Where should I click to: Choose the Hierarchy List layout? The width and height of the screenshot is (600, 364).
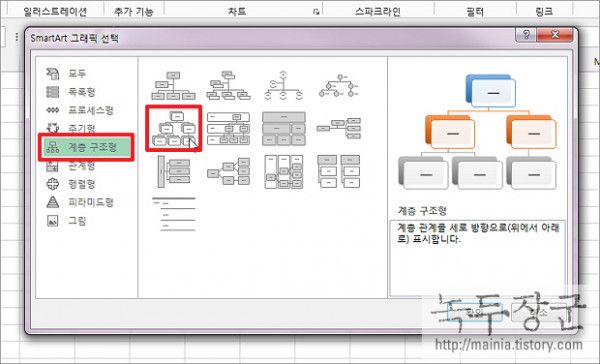point(339,171)
